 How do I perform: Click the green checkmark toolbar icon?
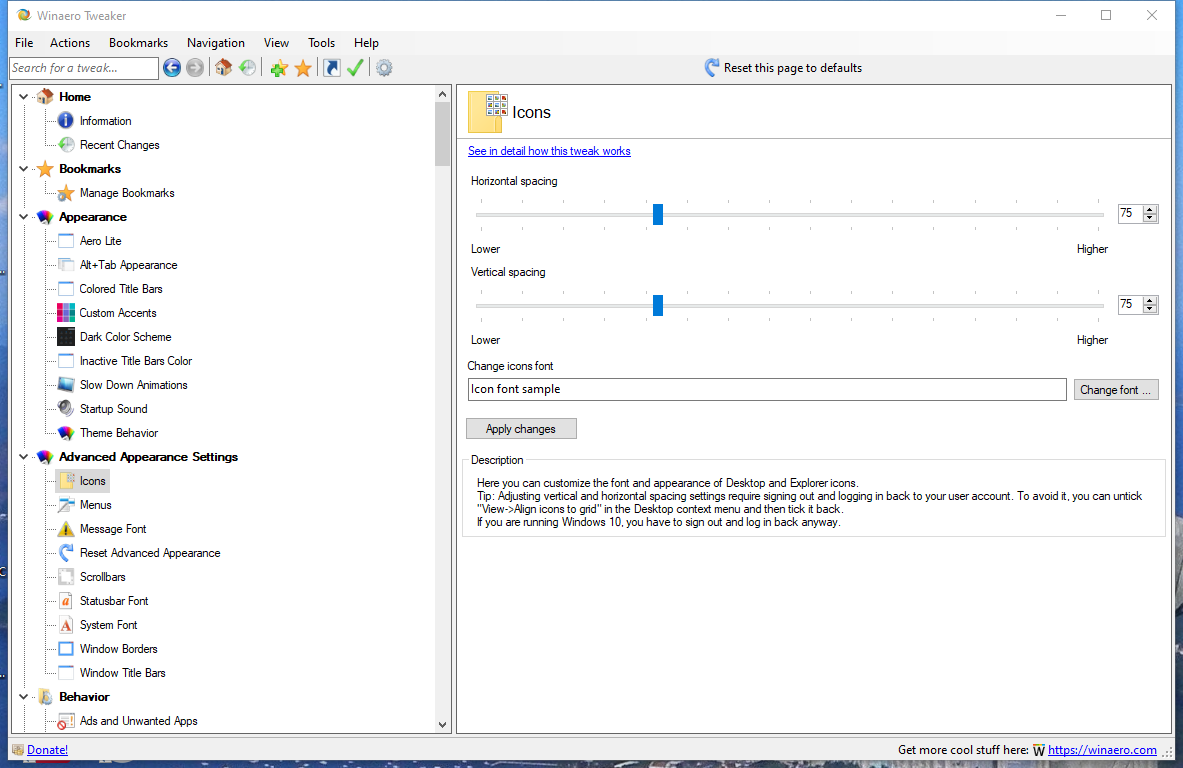coord(355,68)
